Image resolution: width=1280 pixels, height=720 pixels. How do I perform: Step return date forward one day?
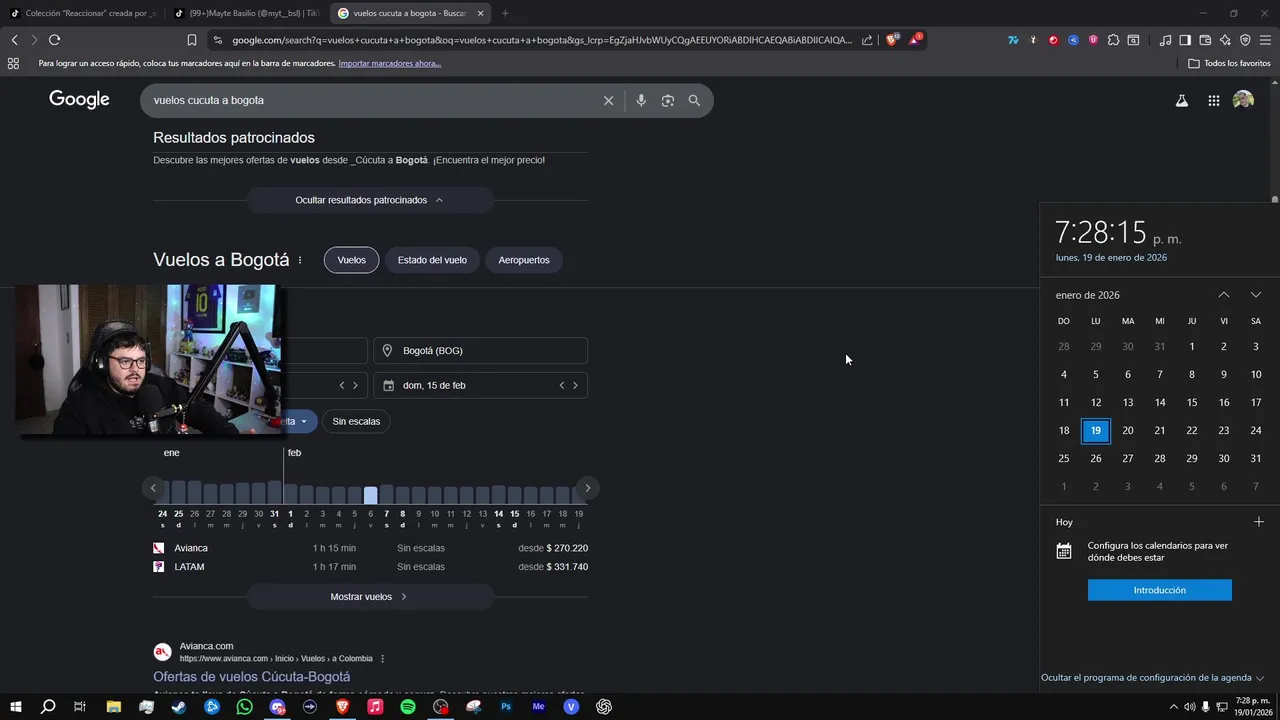click(x=575, y=385)
